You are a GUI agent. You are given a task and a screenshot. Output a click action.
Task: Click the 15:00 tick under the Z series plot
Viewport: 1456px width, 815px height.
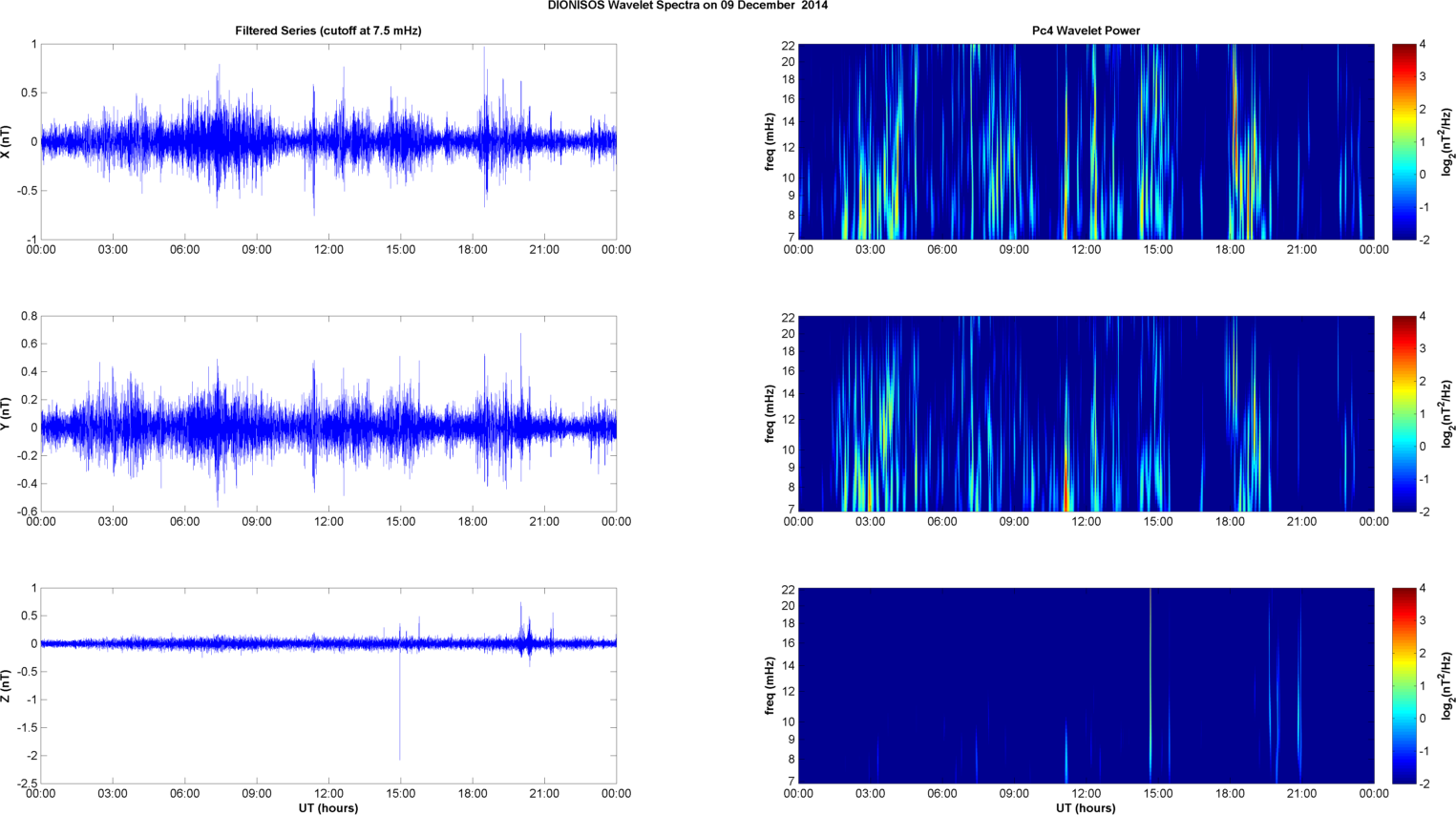click(x=400, y=793)
